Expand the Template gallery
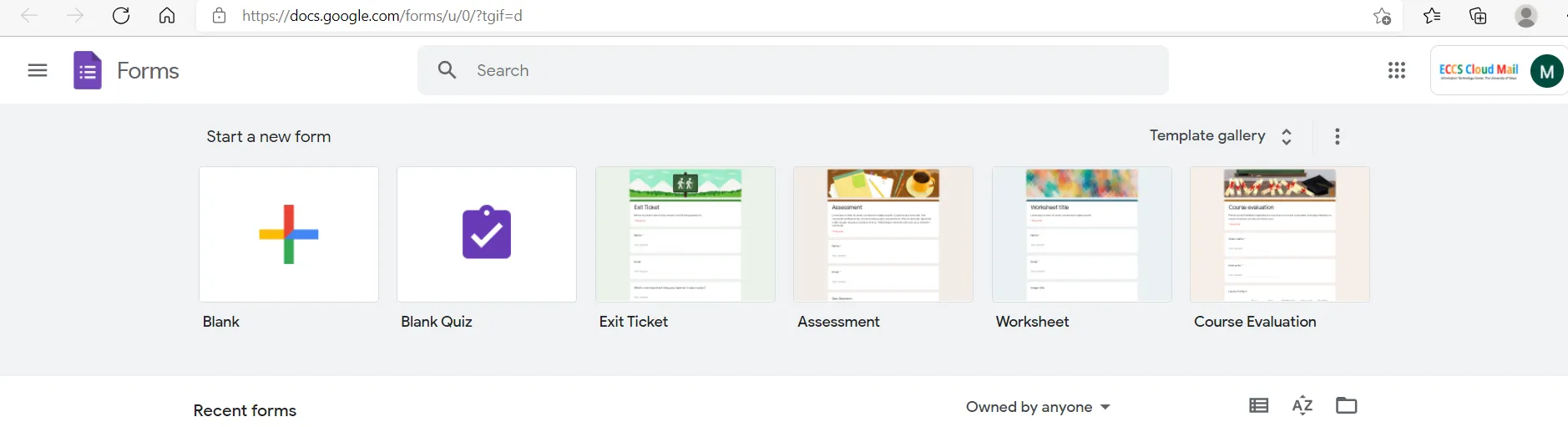1568x427 pixels. 1221,136
